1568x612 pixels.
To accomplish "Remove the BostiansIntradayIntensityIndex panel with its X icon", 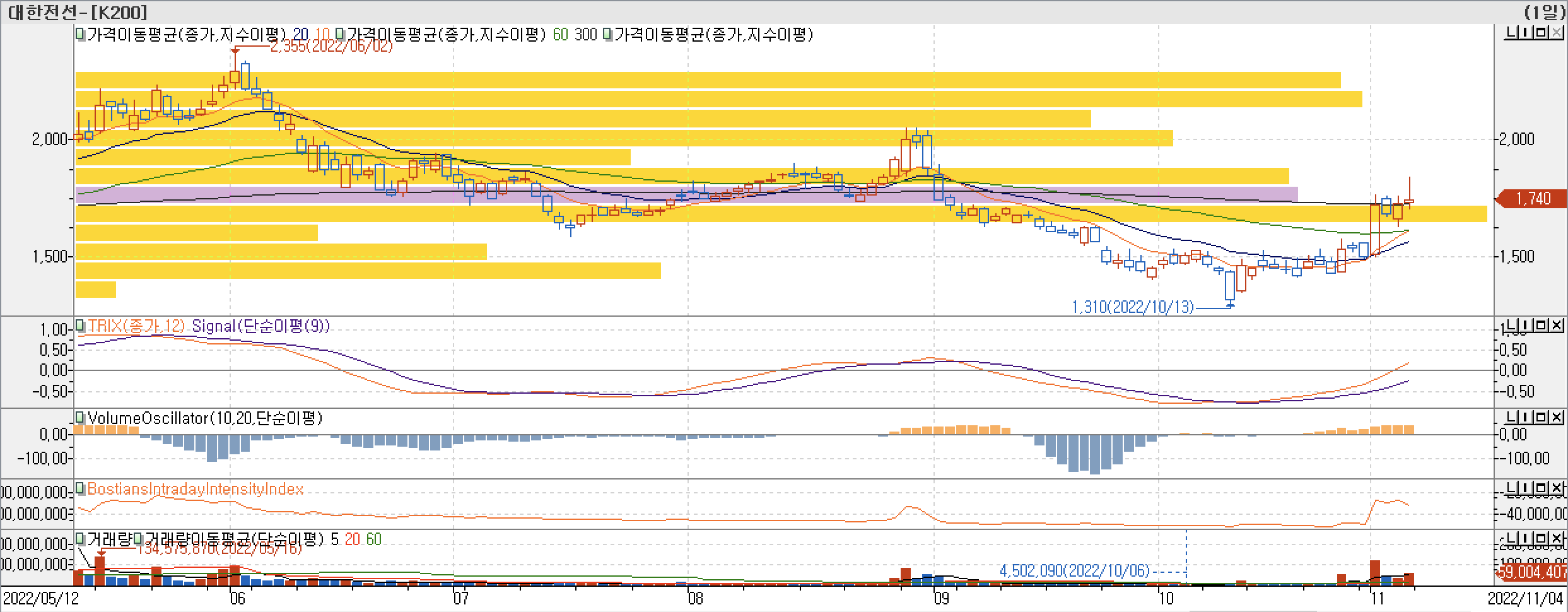I will click(x=1556, y=488).
